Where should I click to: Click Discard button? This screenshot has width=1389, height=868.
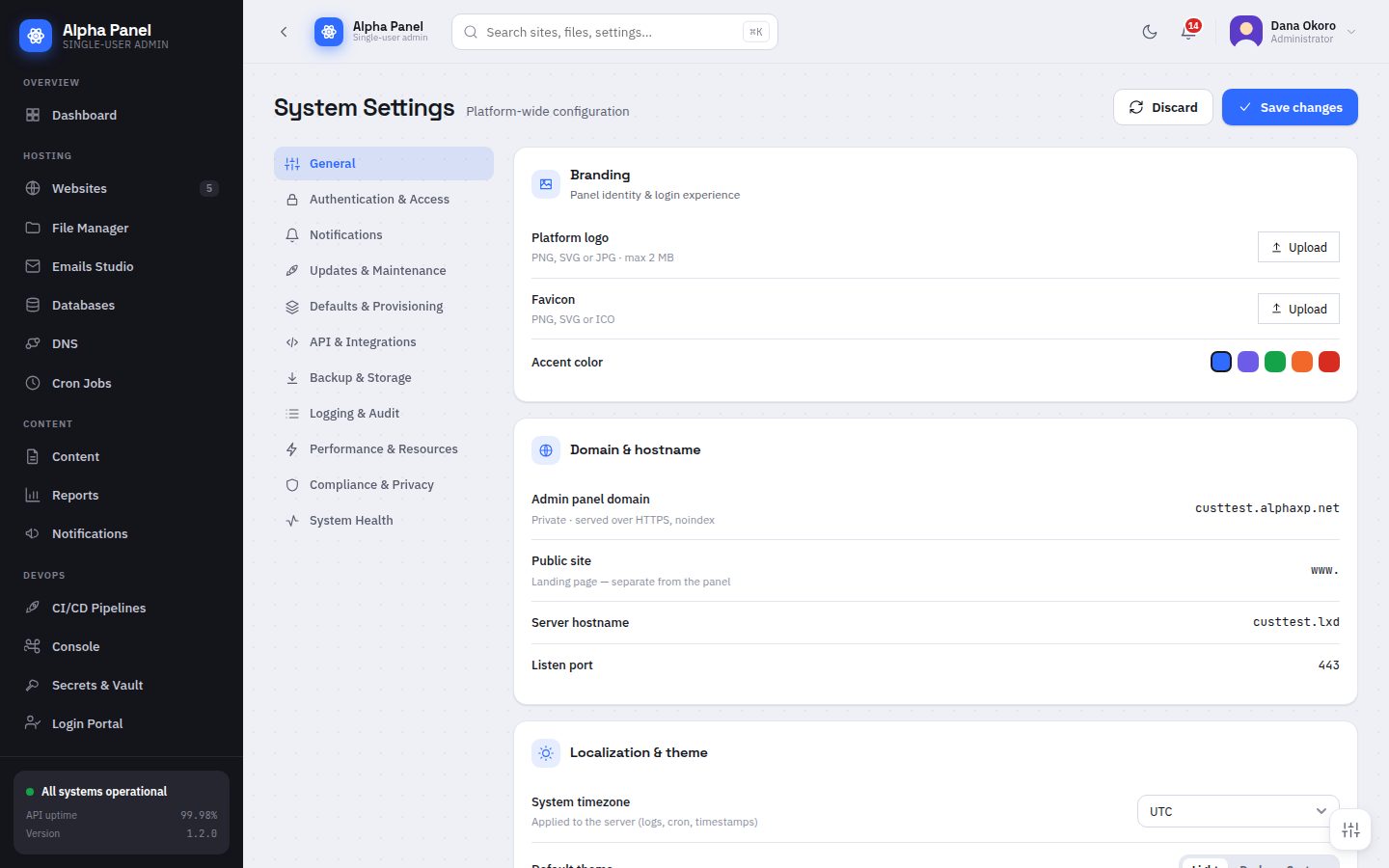(1163, 107)
